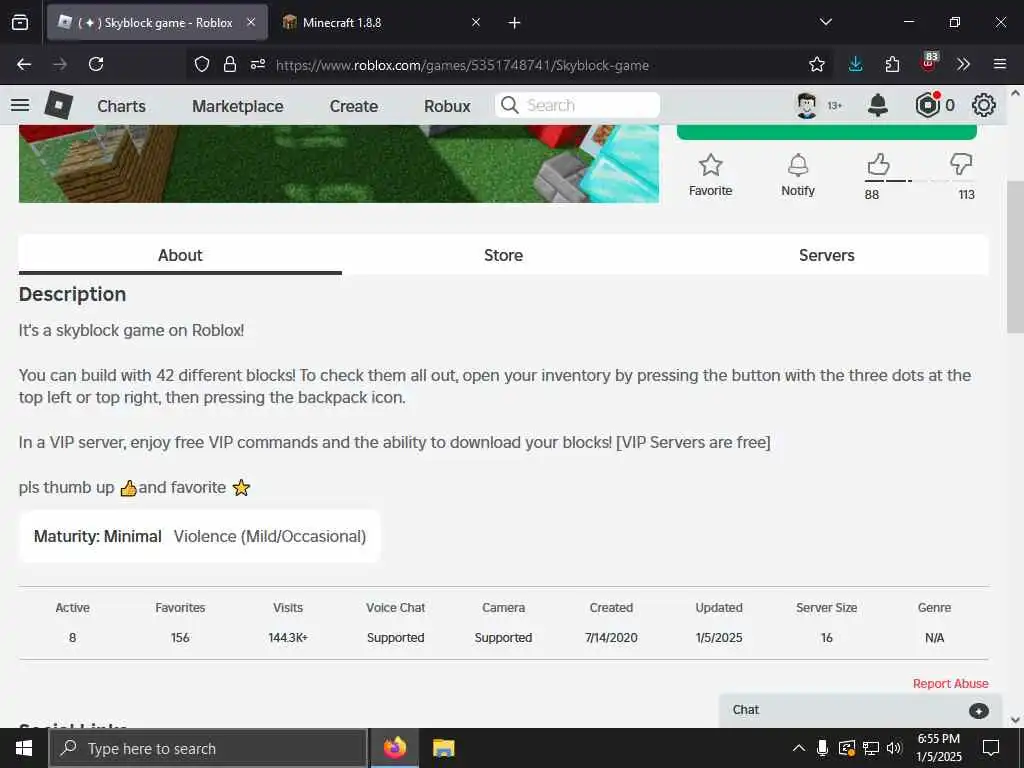Reload the Roblox page

click(96, 64)
